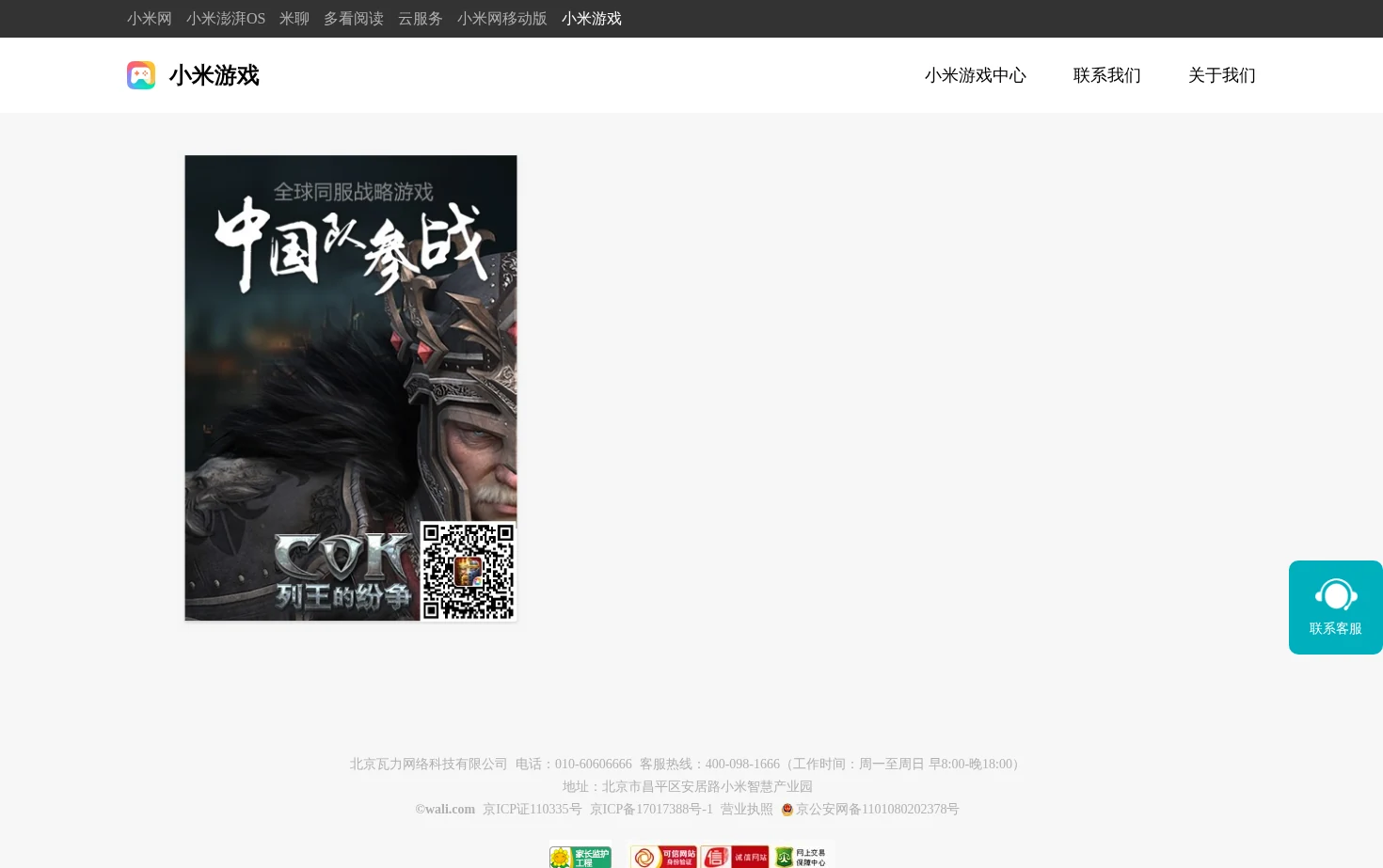Image resolution: width=1383 pixels, height=868 pixels.
Task: Open 联系客服 headset support widget
Action: [1336, 608]
